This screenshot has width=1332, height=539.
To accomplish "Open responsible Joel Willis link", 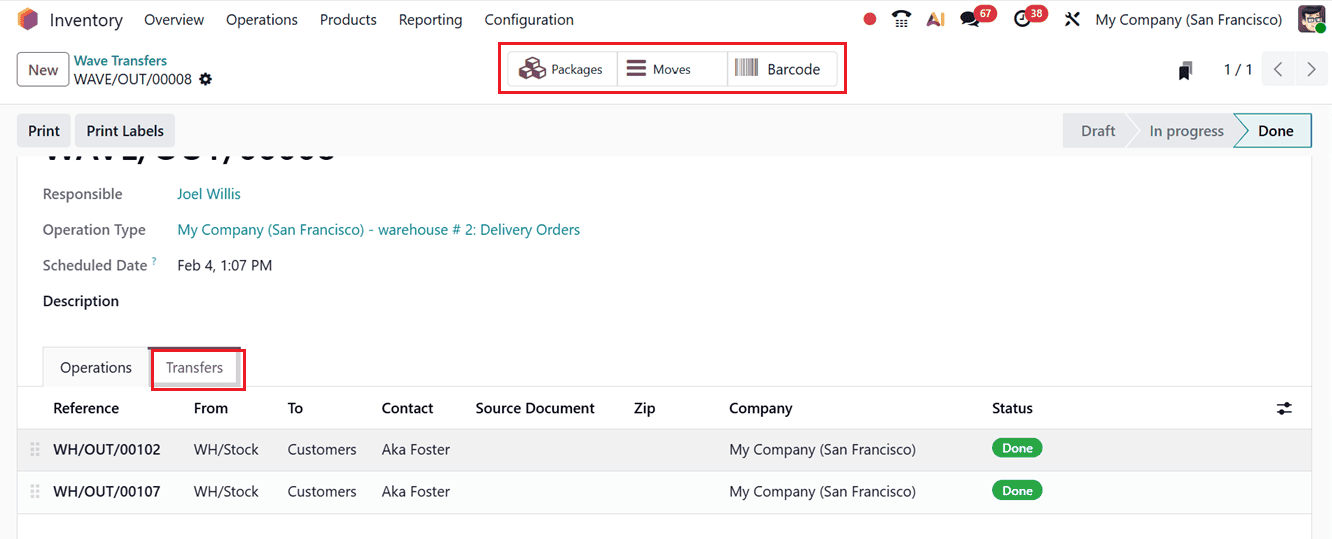I will coord(209,194).
